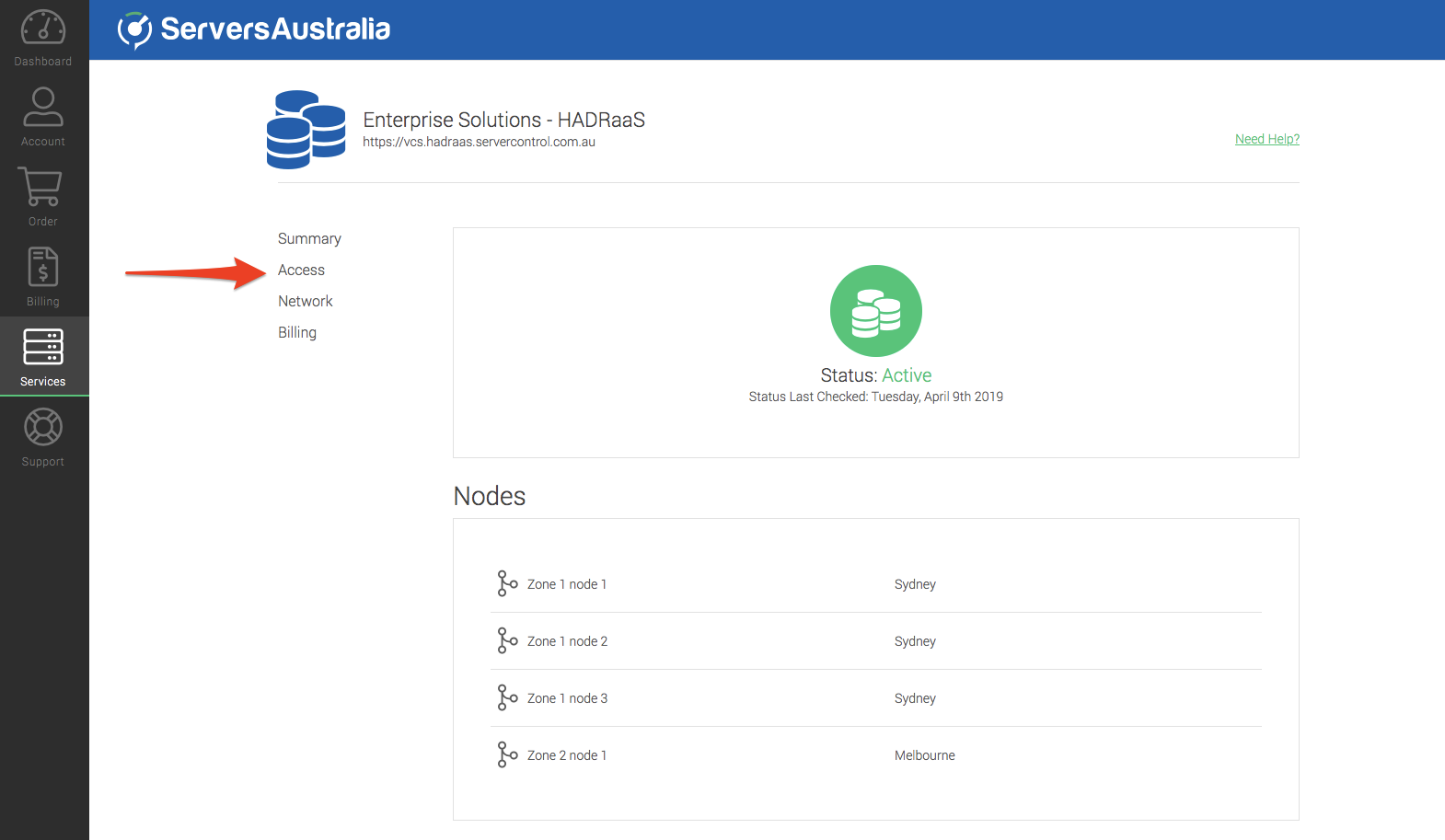Open the Support lifebuoy icon
The height and width of the screenshot is (840, 1445).
pos(43,427)
